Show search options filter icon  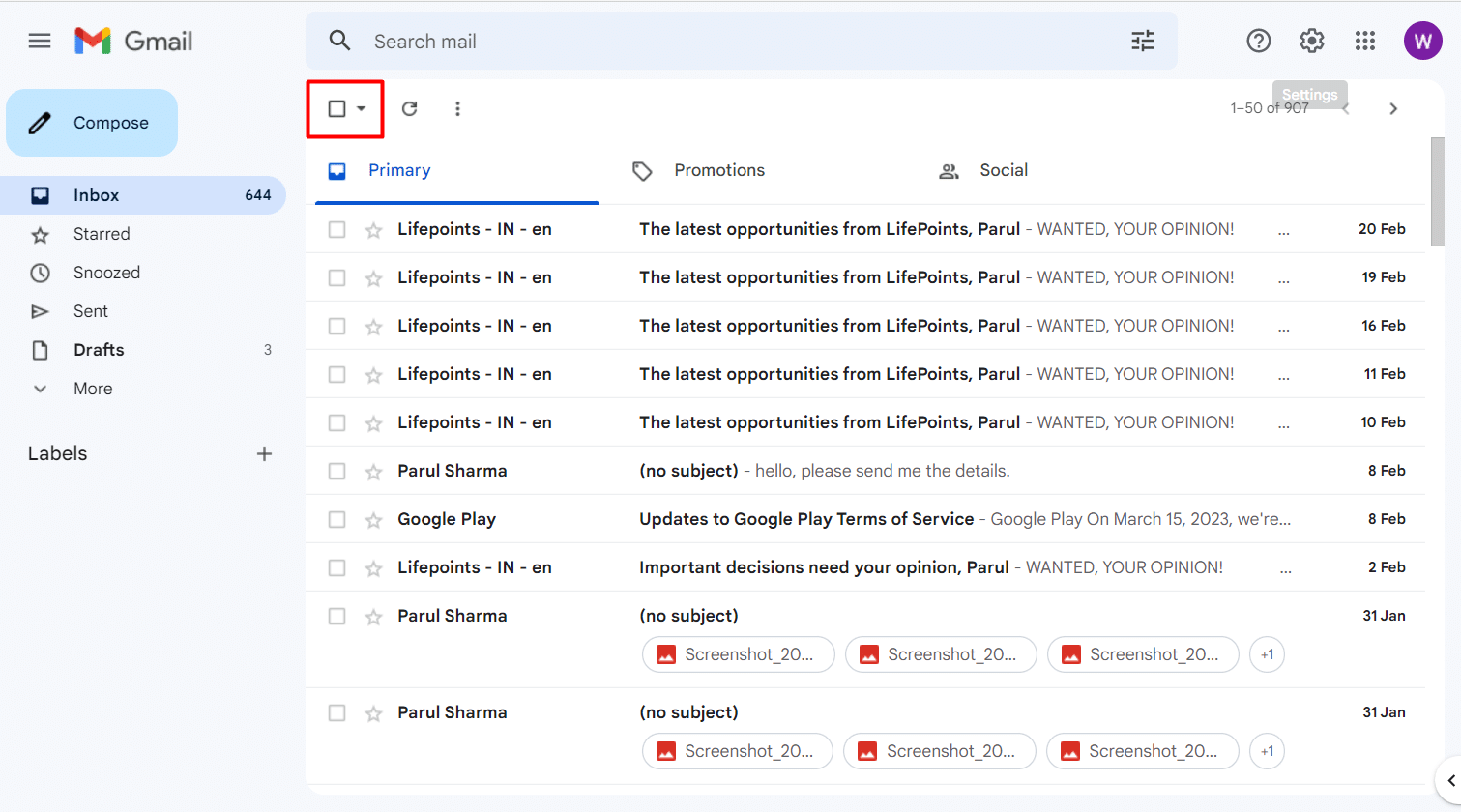click(x=1143, y=41)
